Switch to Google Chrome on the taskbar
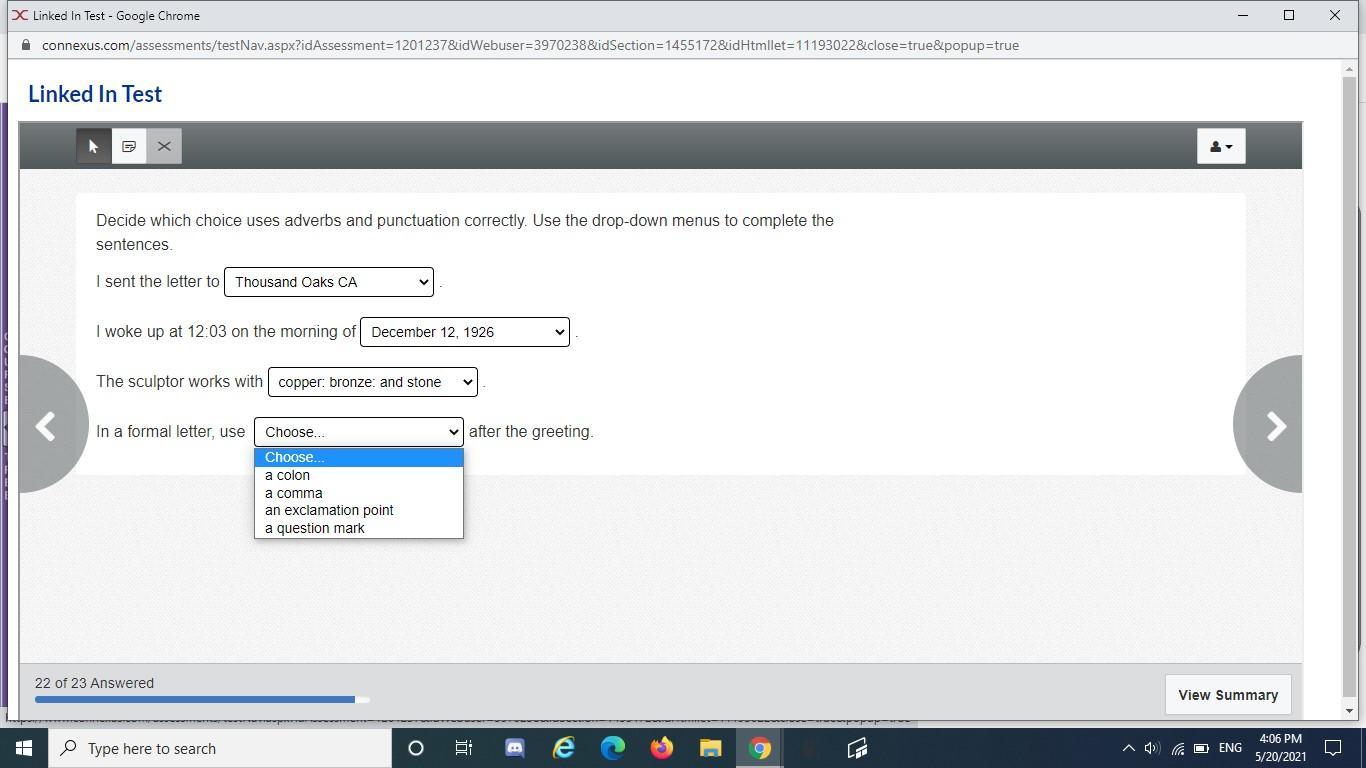This screenshot has height=768, width=1366. (760, 748)
